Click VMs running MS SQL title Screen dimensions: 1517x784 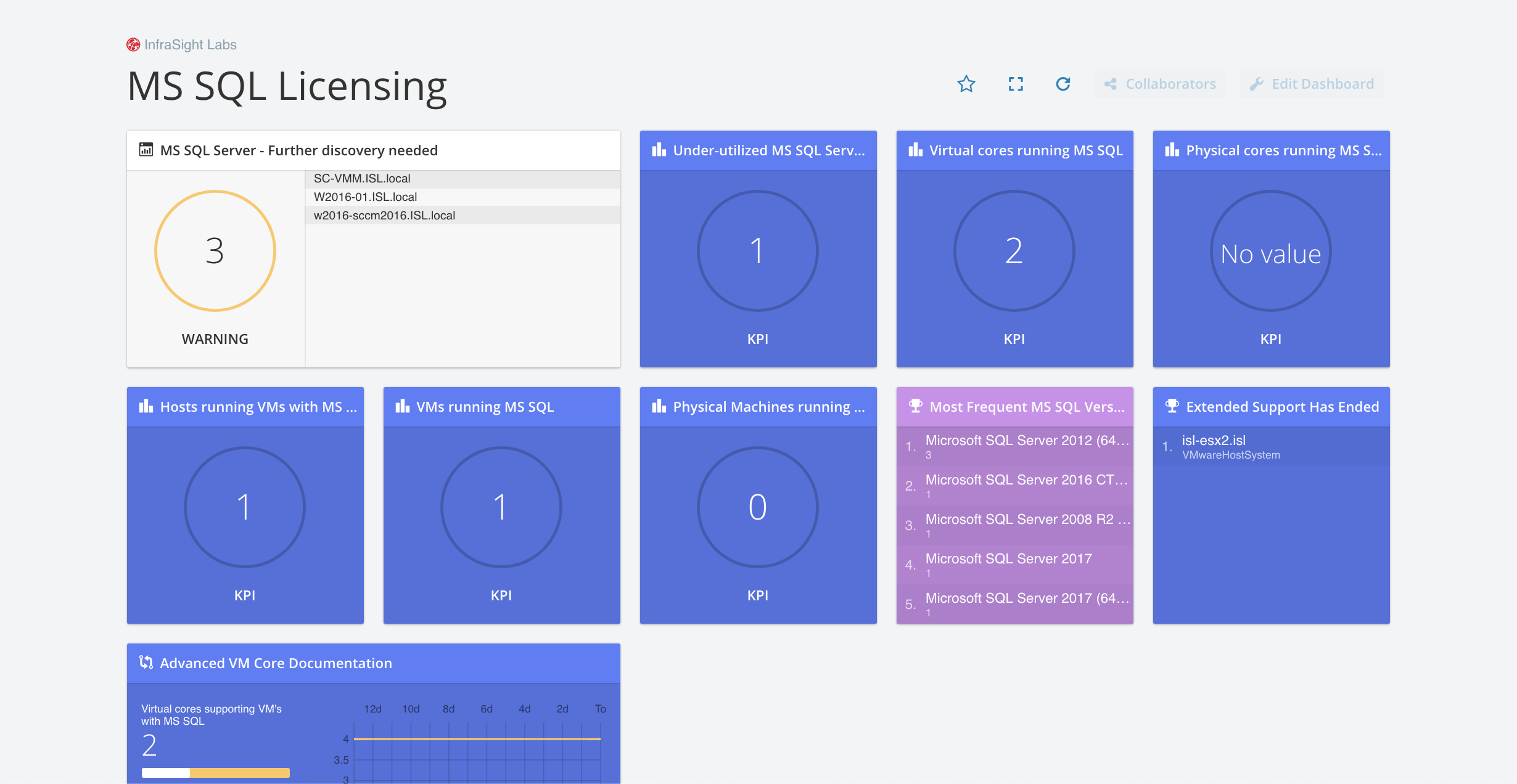tap(485, 407)
